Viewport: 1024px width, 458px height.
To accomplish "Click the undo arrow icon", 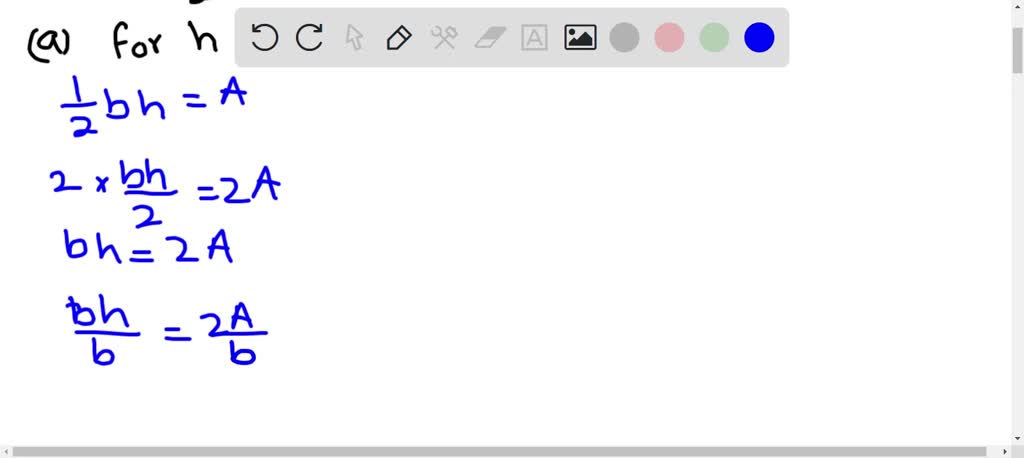I will pyautogui.click(x=264, y=38).
